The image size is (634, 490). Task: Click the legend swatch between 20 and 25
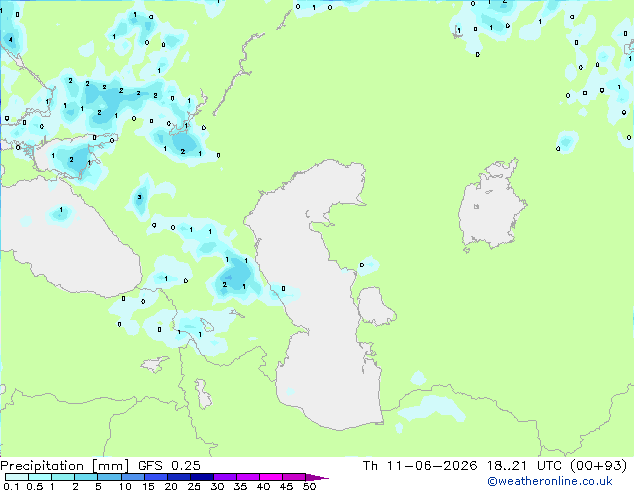pos(179,477)
